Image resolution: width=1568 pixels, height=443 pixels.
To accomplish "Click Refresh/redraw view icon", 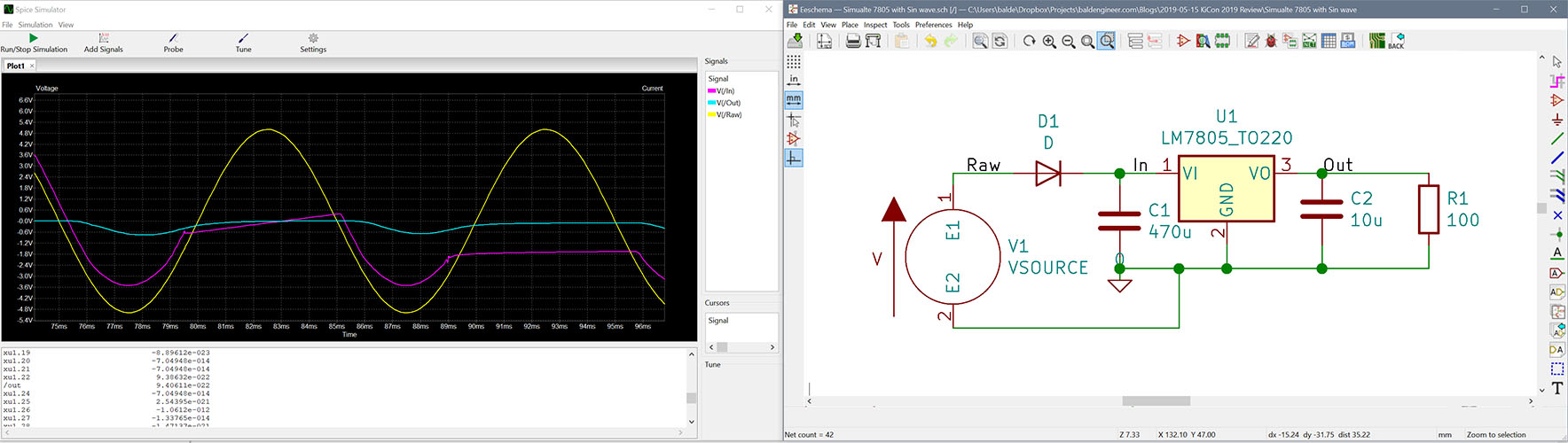I will click(x=1029, y=41).
